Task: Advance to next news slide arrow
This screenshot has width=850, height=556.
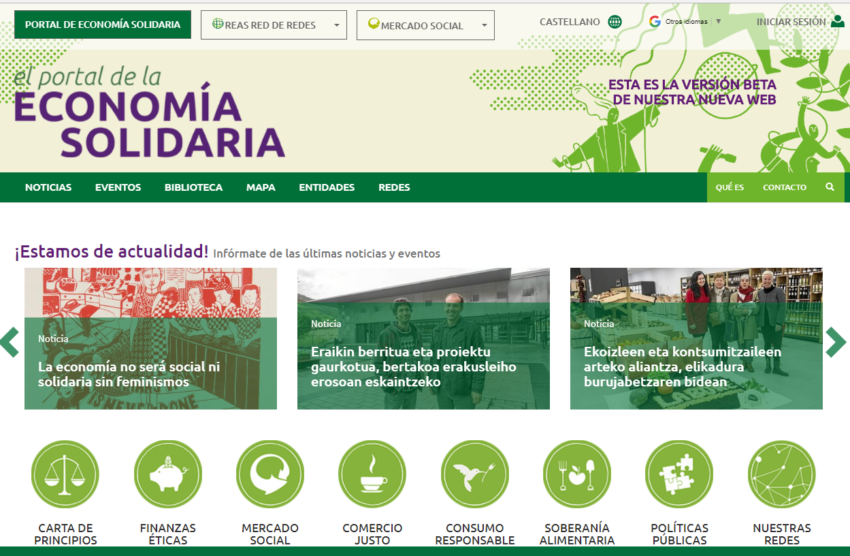Action: click(835, 342)
